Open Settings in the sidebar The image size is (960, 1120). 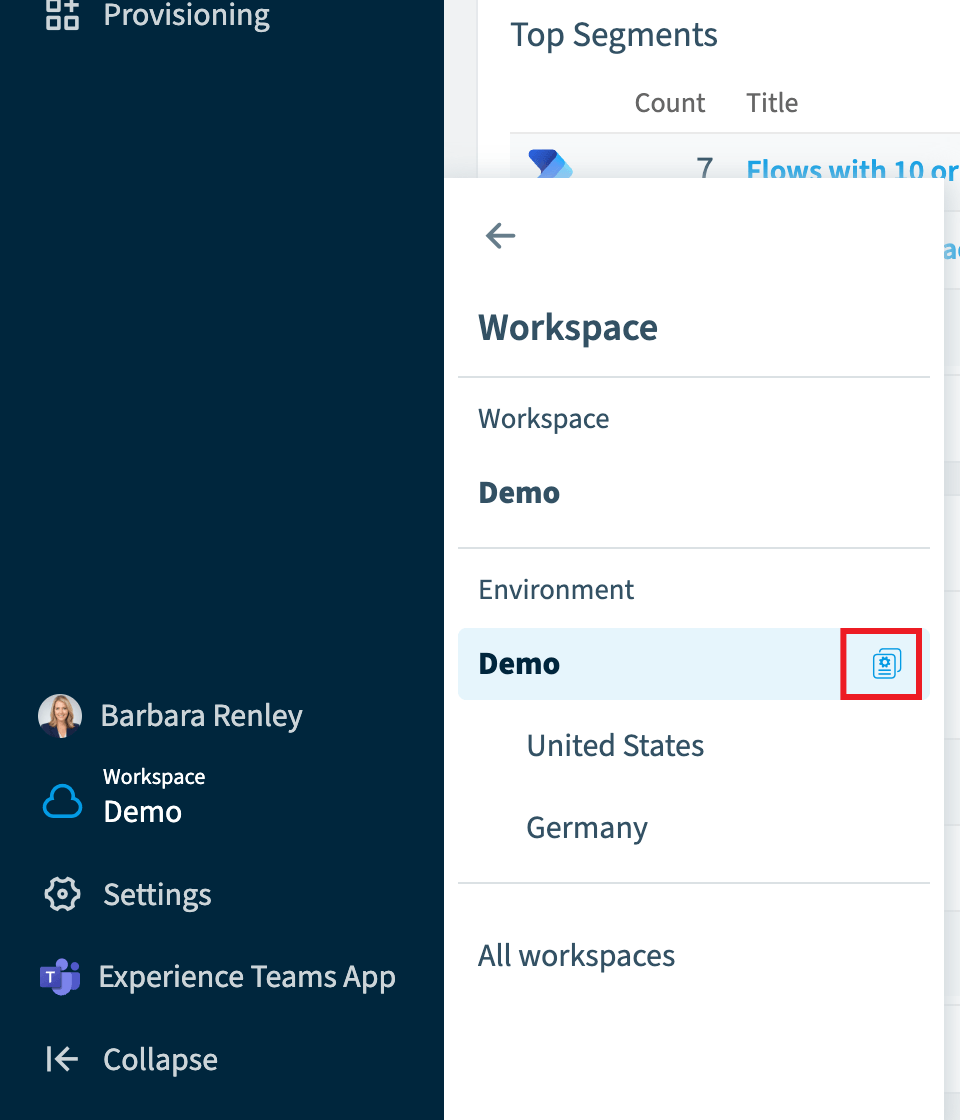[157, 894]
